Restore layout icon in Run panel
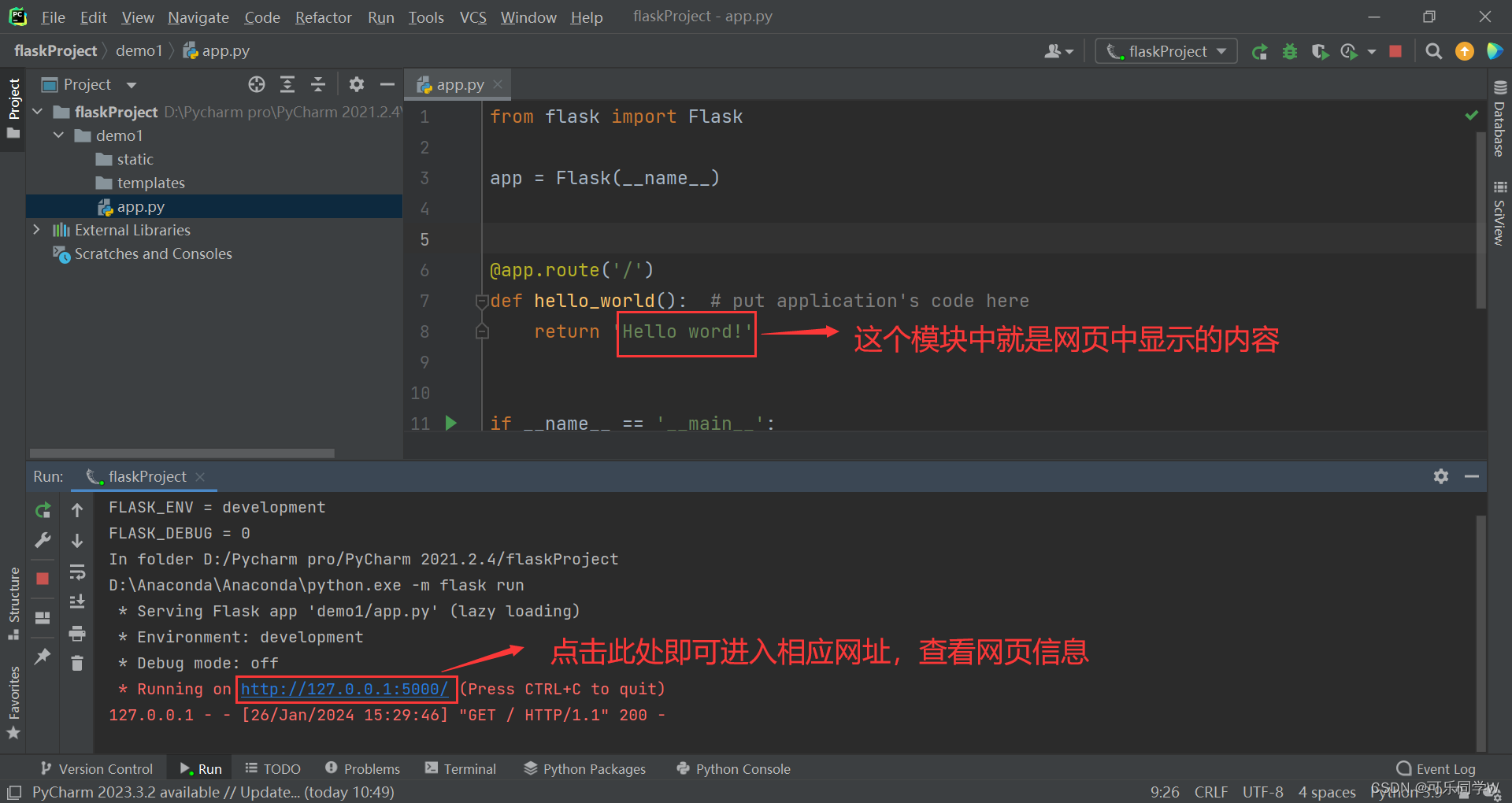 [x=43, y=618]
